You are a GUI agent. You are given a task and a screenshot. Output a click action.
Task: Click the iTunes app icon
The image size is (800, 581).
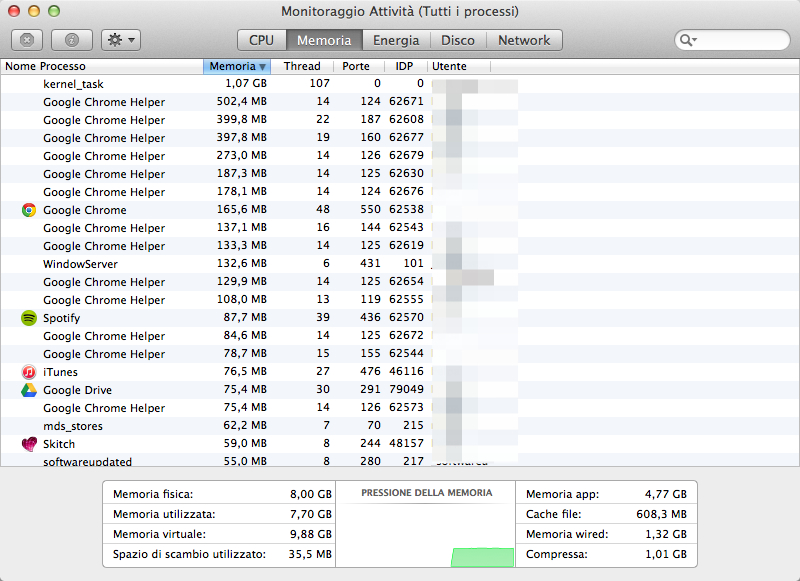(29, 372)
